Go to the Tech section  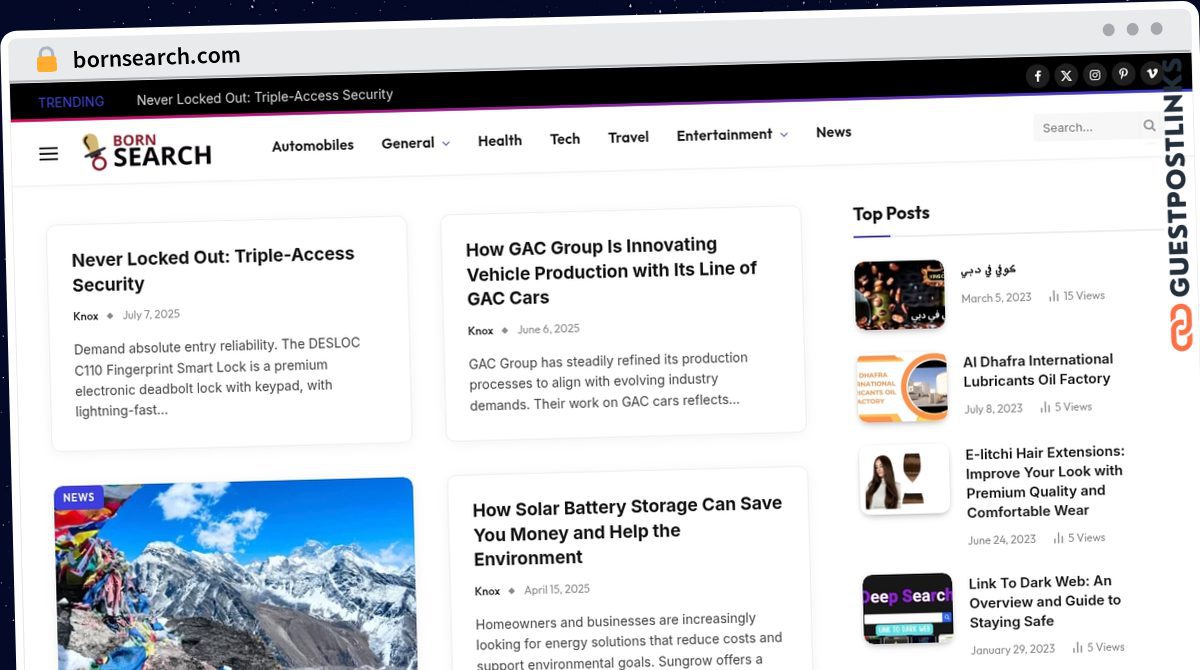(565, 139)
